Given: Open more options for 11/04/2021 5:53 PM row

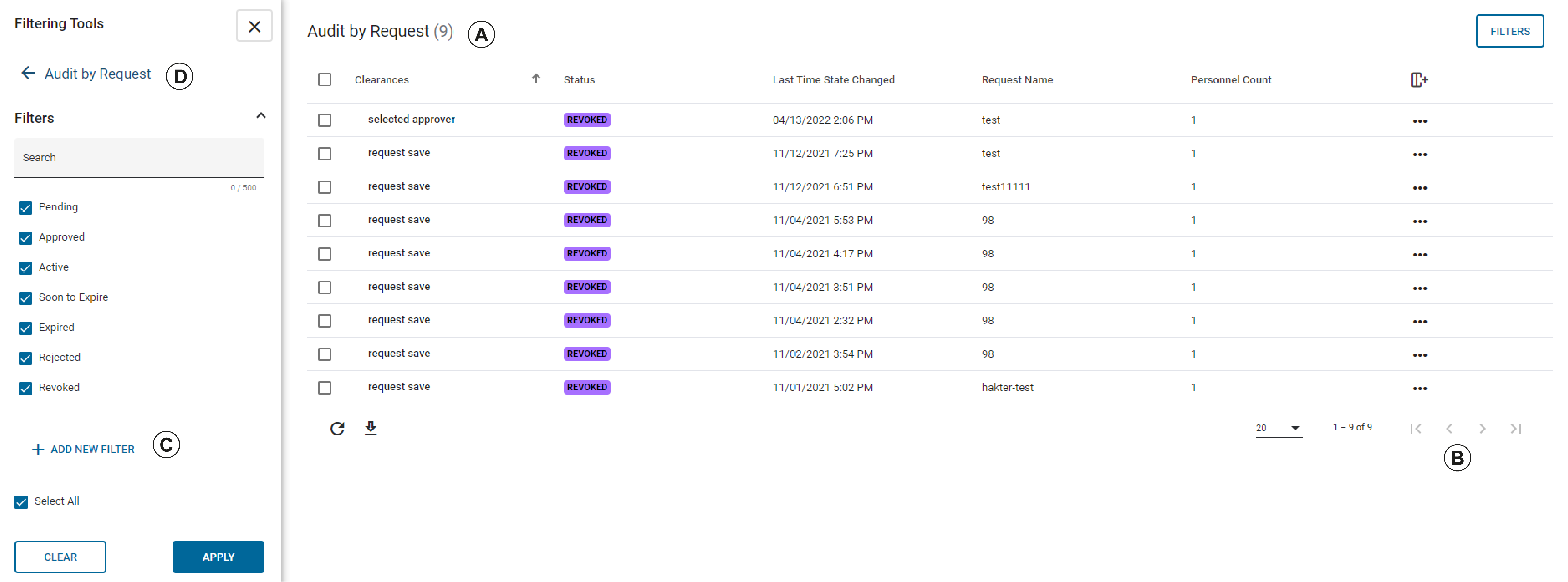Looking at the screenshot, I should 1419,221.
